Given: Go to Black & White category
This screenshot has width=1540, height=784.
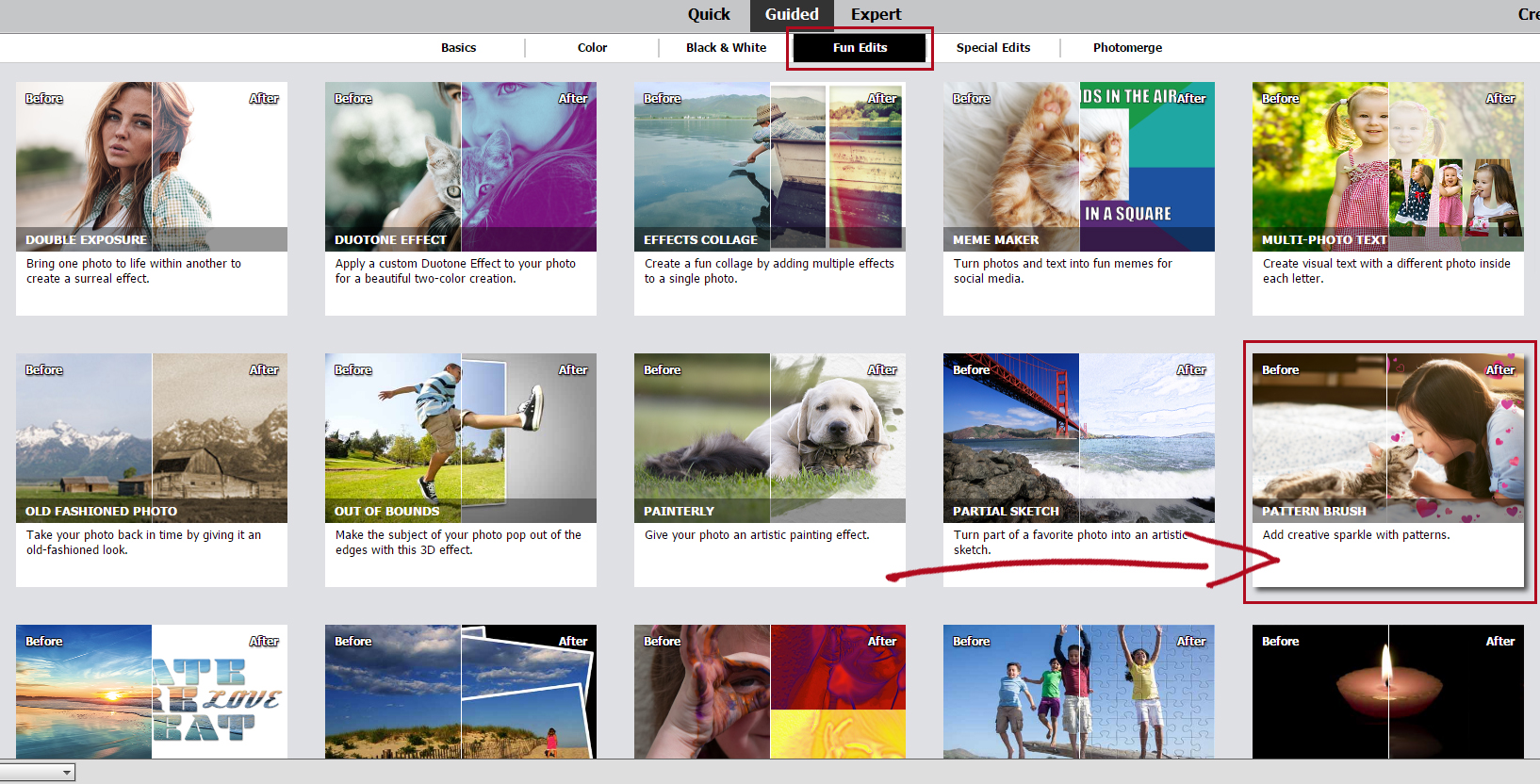Looking at the screenshot, I should pos(726,47).
